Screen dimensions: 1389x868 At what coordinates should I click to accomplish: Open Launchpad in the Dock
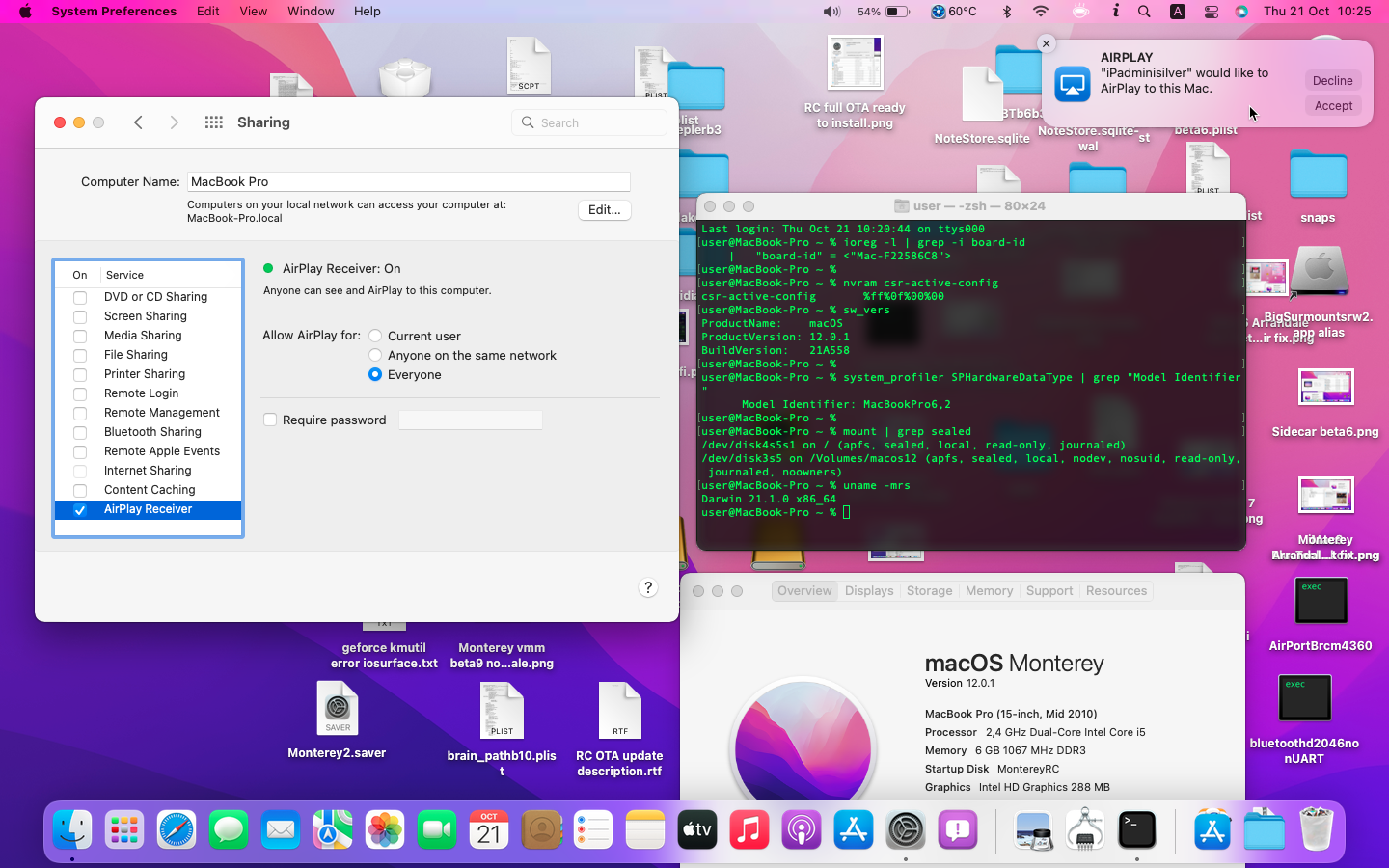click(124, 829)
